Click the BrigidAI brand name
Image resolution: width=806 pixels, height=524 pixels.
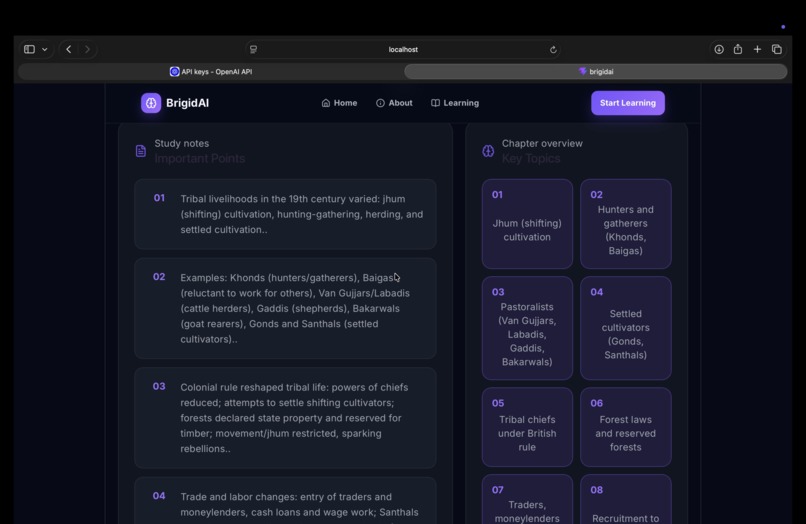tap(187, 103)
